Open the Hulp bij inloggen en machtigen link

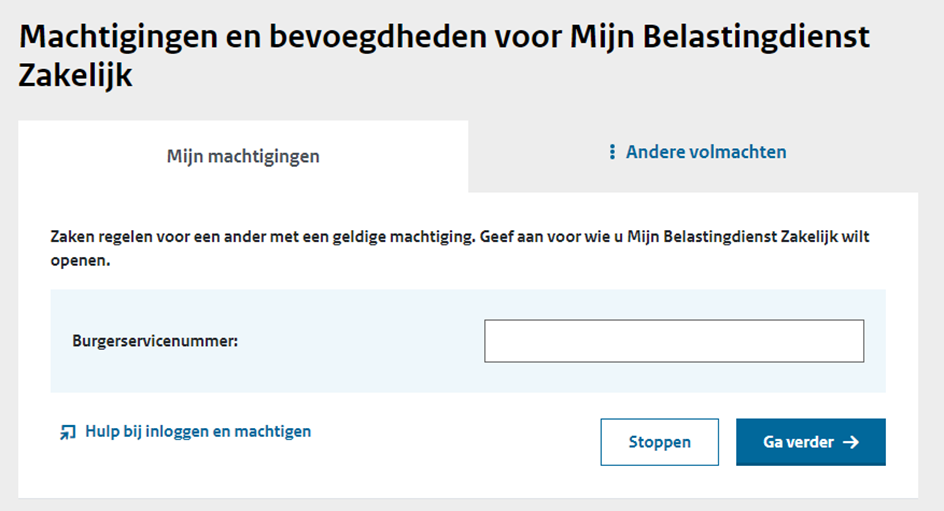coord(197,432)
